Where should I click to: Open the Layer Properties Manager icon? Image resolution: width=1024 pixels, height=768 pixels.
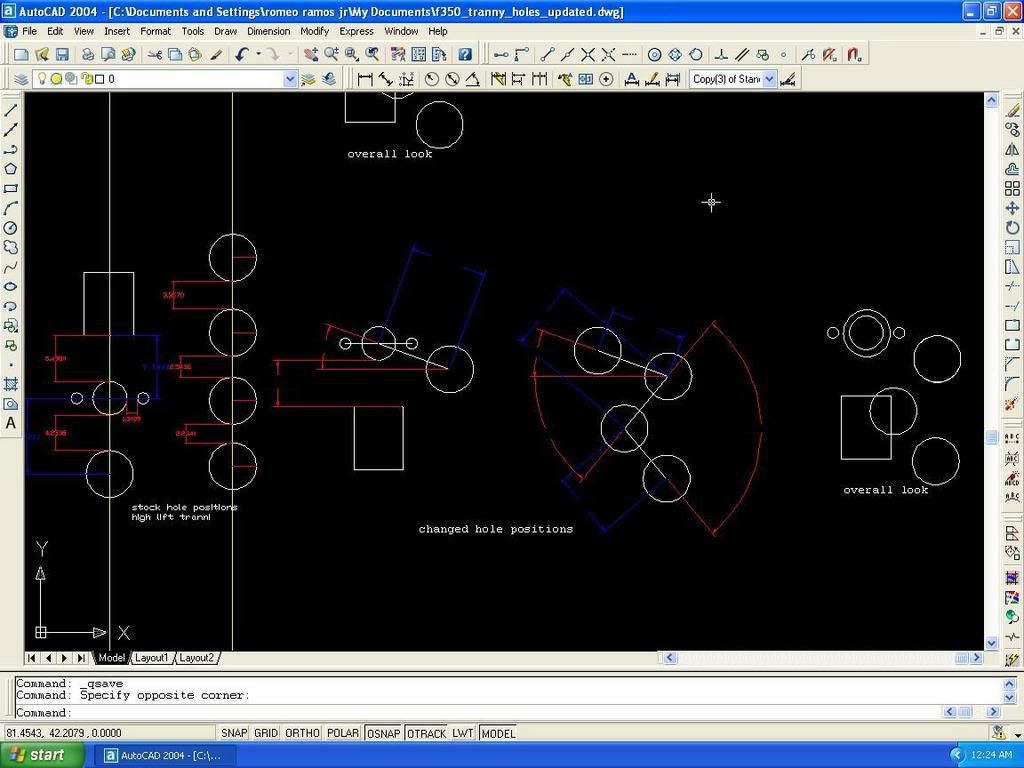(x=21, y=79)
